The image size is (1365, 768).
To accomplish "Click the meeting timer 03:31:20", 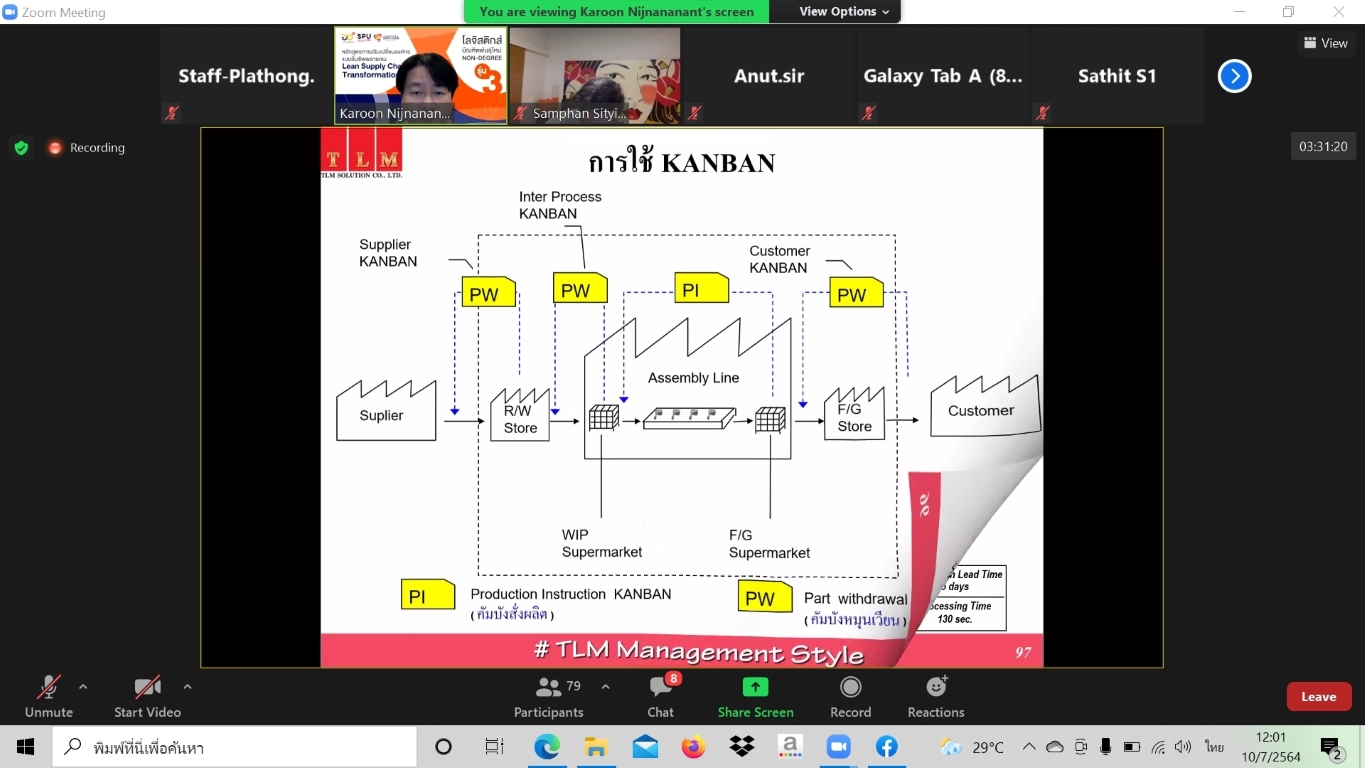I will [1323, 147].
